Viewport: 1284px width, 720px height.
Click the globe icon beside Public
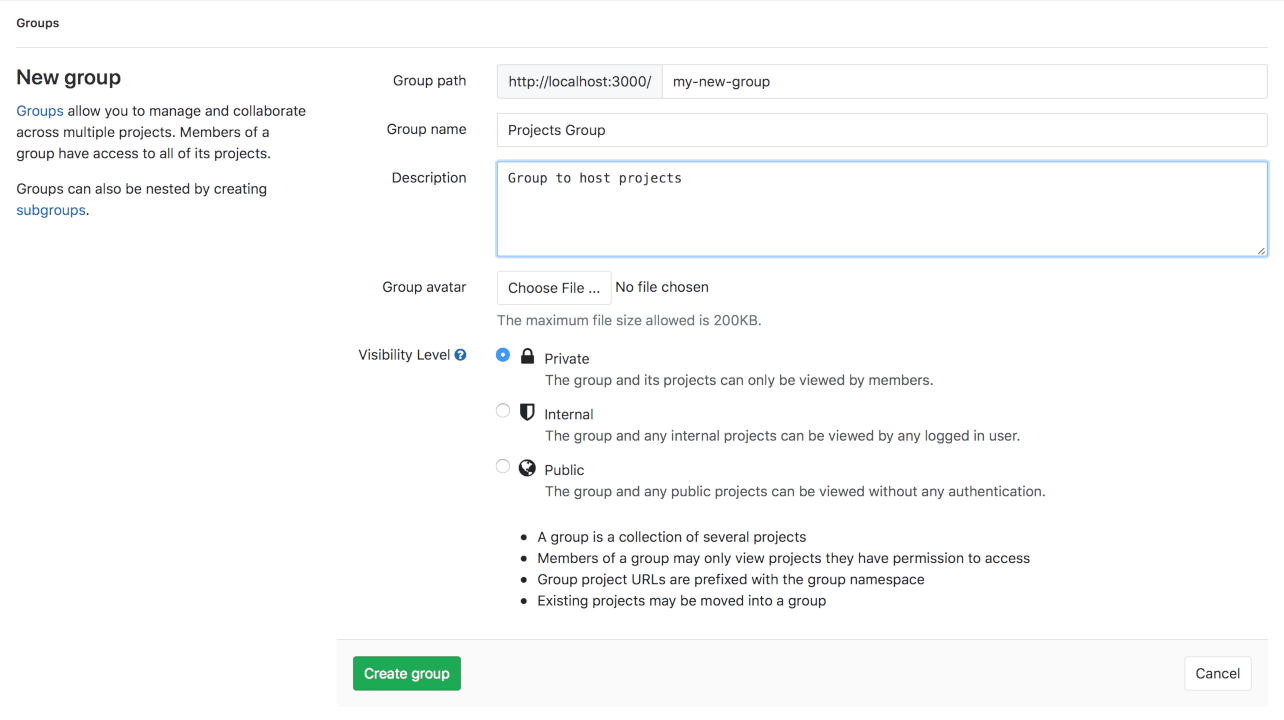[x=527, y=468]
